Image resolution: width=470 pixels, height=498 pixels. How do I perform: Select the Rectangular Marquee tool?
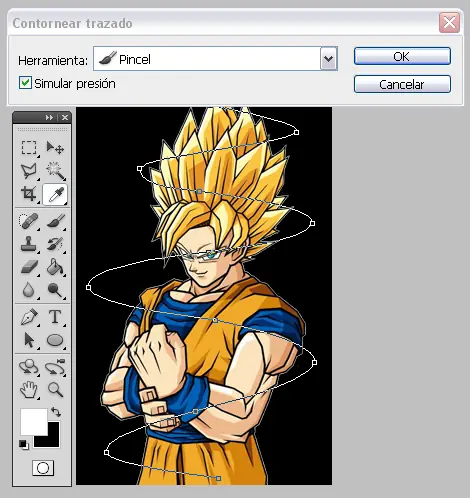point(29,148)
